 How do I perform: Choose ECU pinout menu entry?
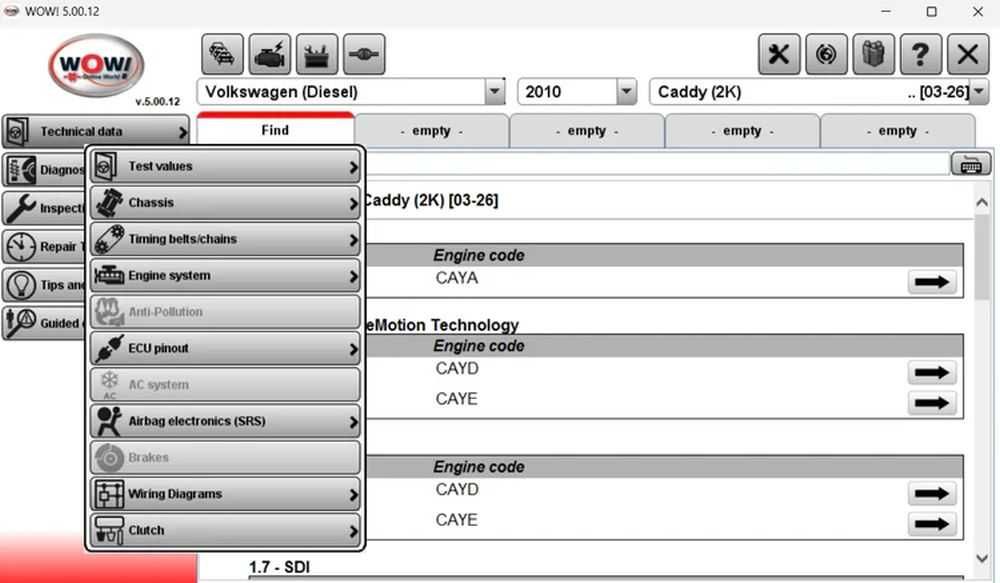[x=224, y=348]
